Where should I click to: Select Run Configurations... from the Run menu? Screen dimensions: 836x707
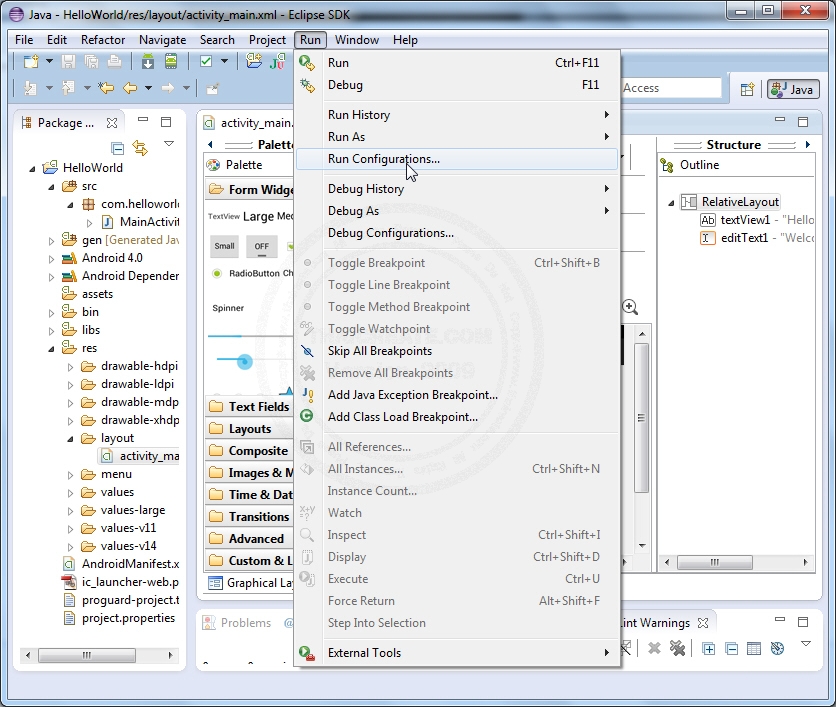tap(383, 159)
